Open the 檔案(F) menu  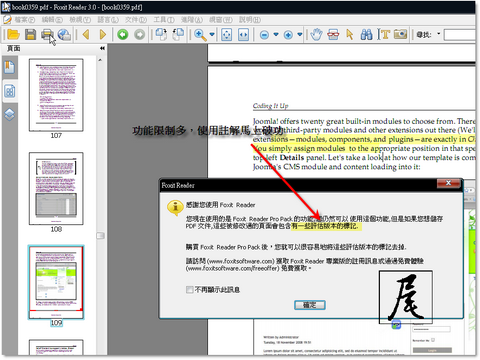(x=24, y=20)
